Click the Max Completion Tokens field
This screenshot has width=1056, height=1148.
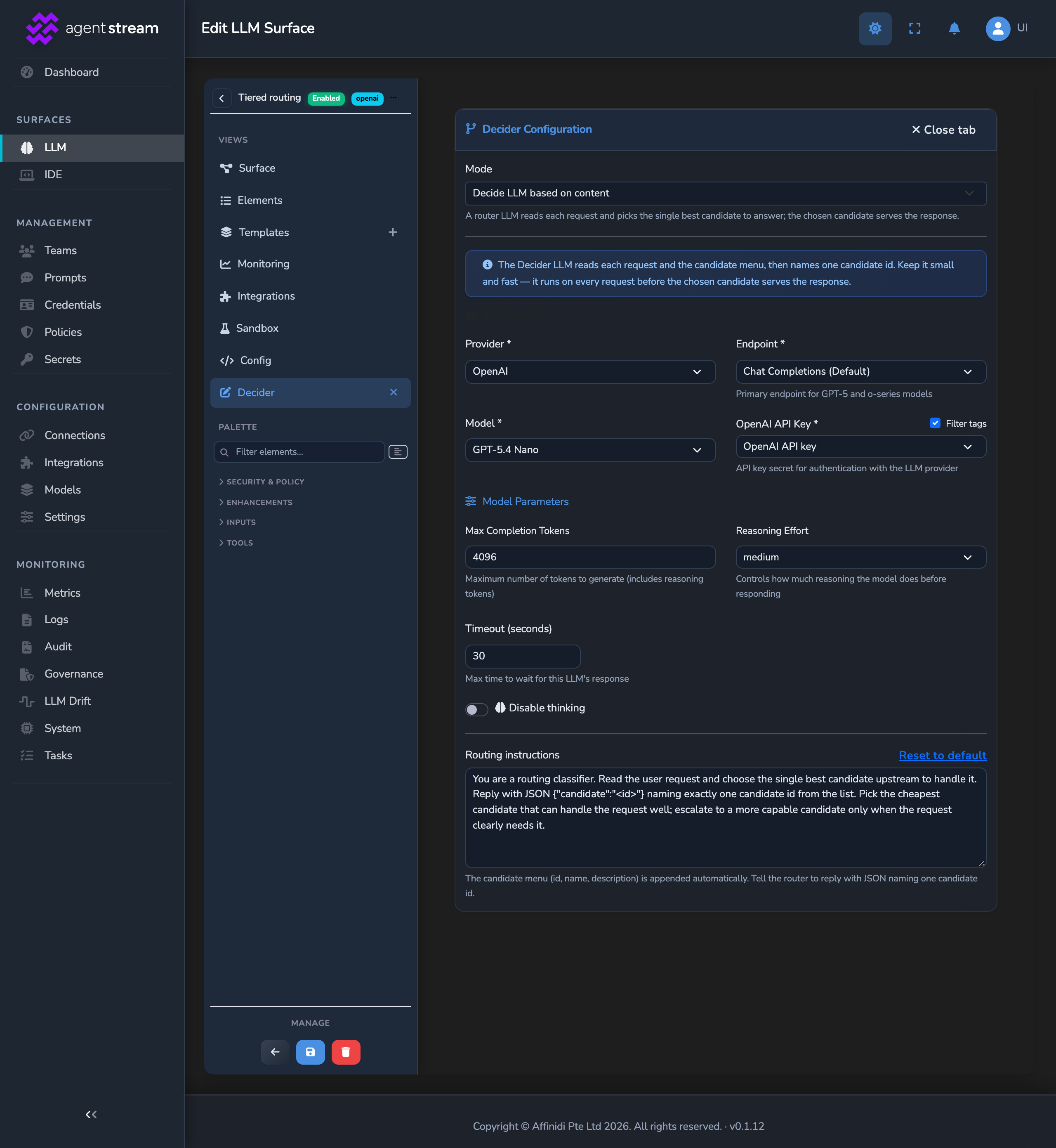[x=590, y=557]
